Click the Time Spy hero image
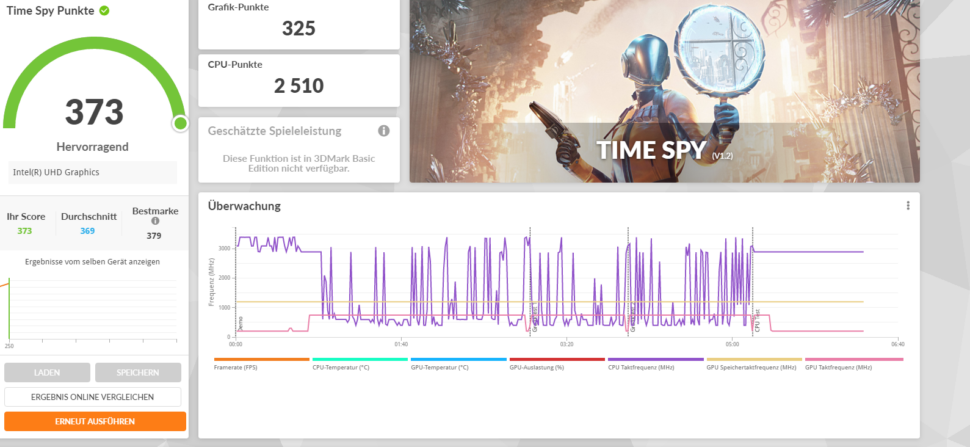This screenshot has height=447, width=970. (664, 91)
